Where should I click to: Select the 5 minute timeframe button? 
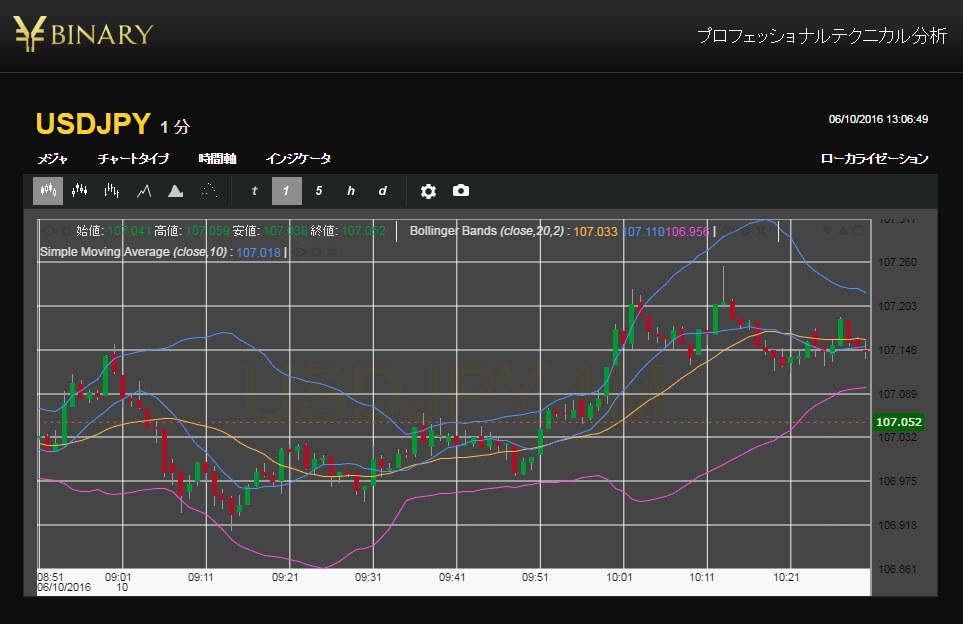pos(319,191)
